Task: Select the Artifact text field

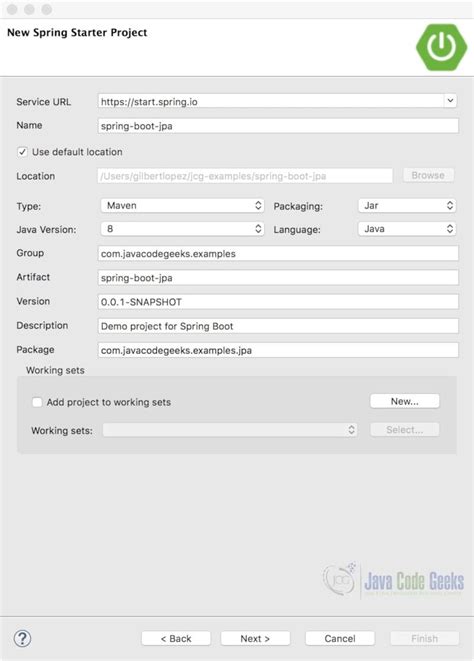Action: (x=278, y=277)
